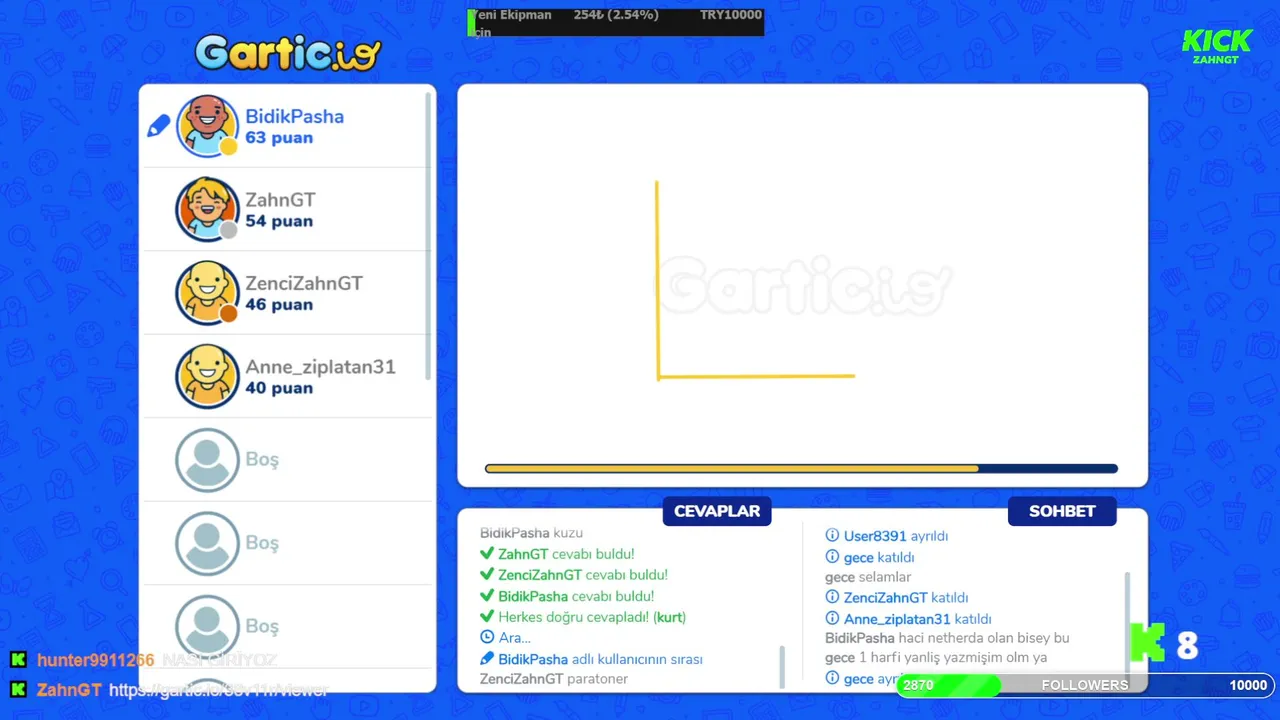Click the green checkmark beside Herkes doğru cevapladı

487,617
